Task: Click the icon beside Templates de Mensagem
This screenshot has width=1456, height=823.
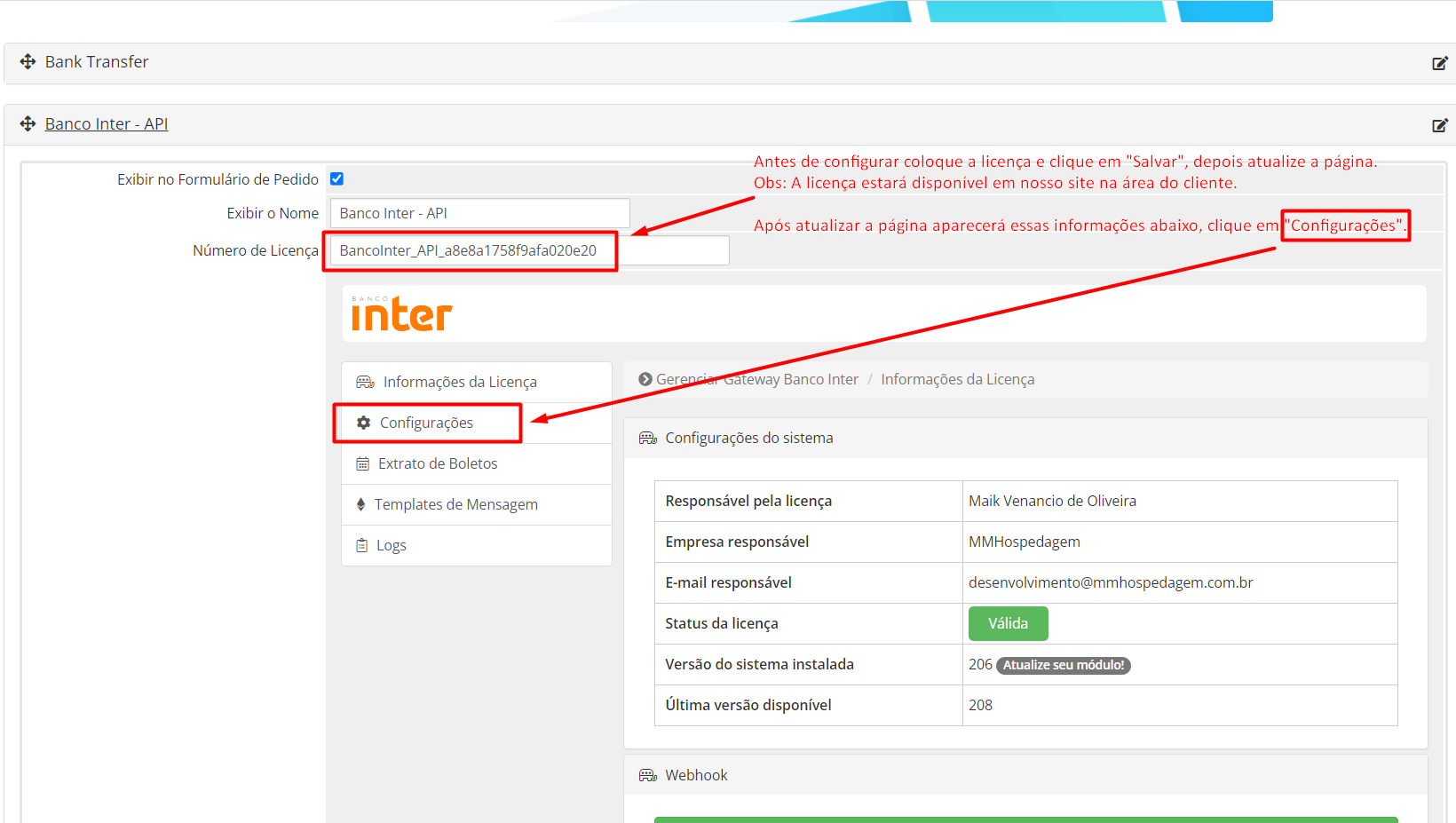Action: (360, 504)
